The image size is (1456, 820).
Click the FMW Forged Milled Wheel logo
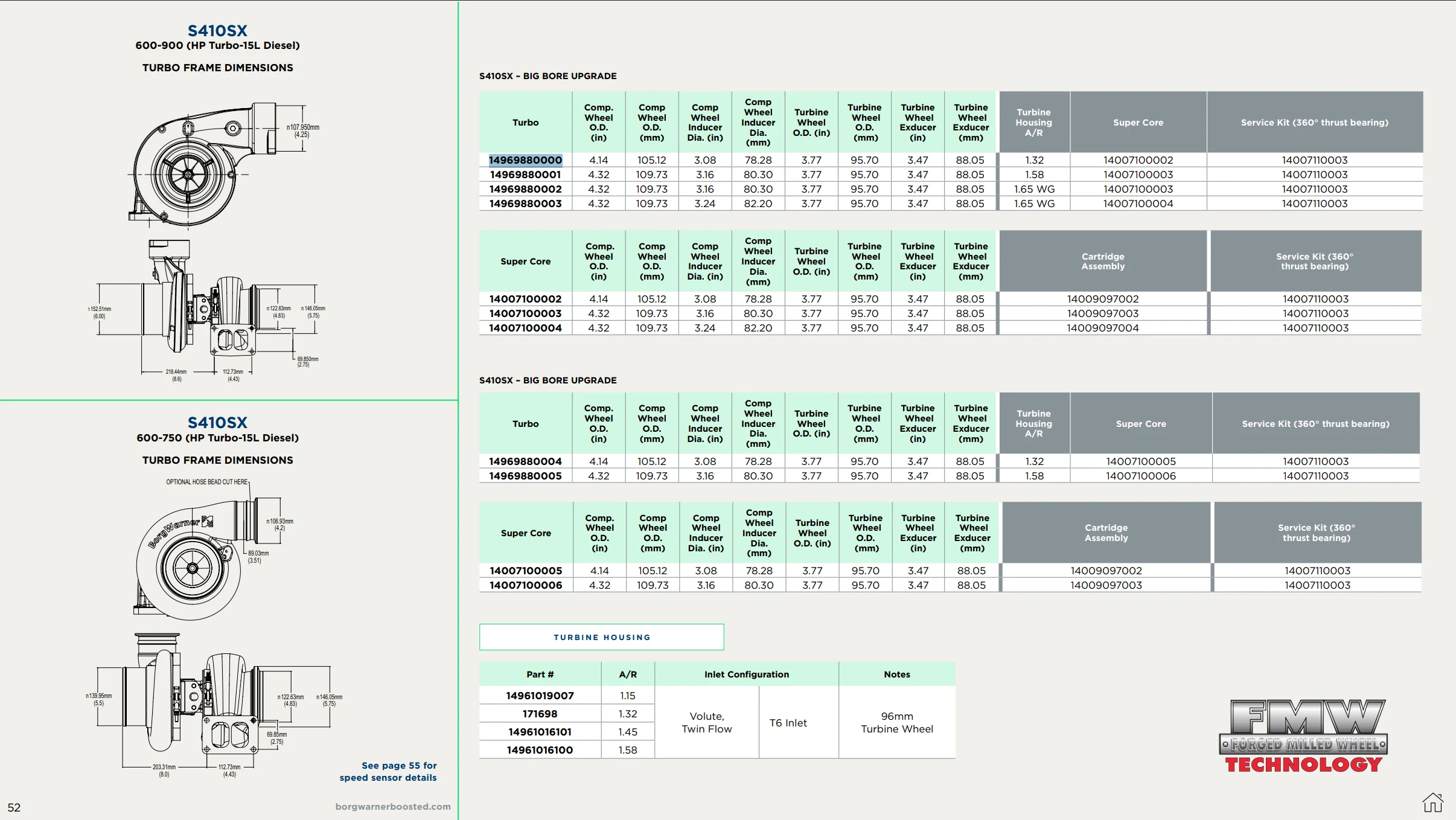1303,736
